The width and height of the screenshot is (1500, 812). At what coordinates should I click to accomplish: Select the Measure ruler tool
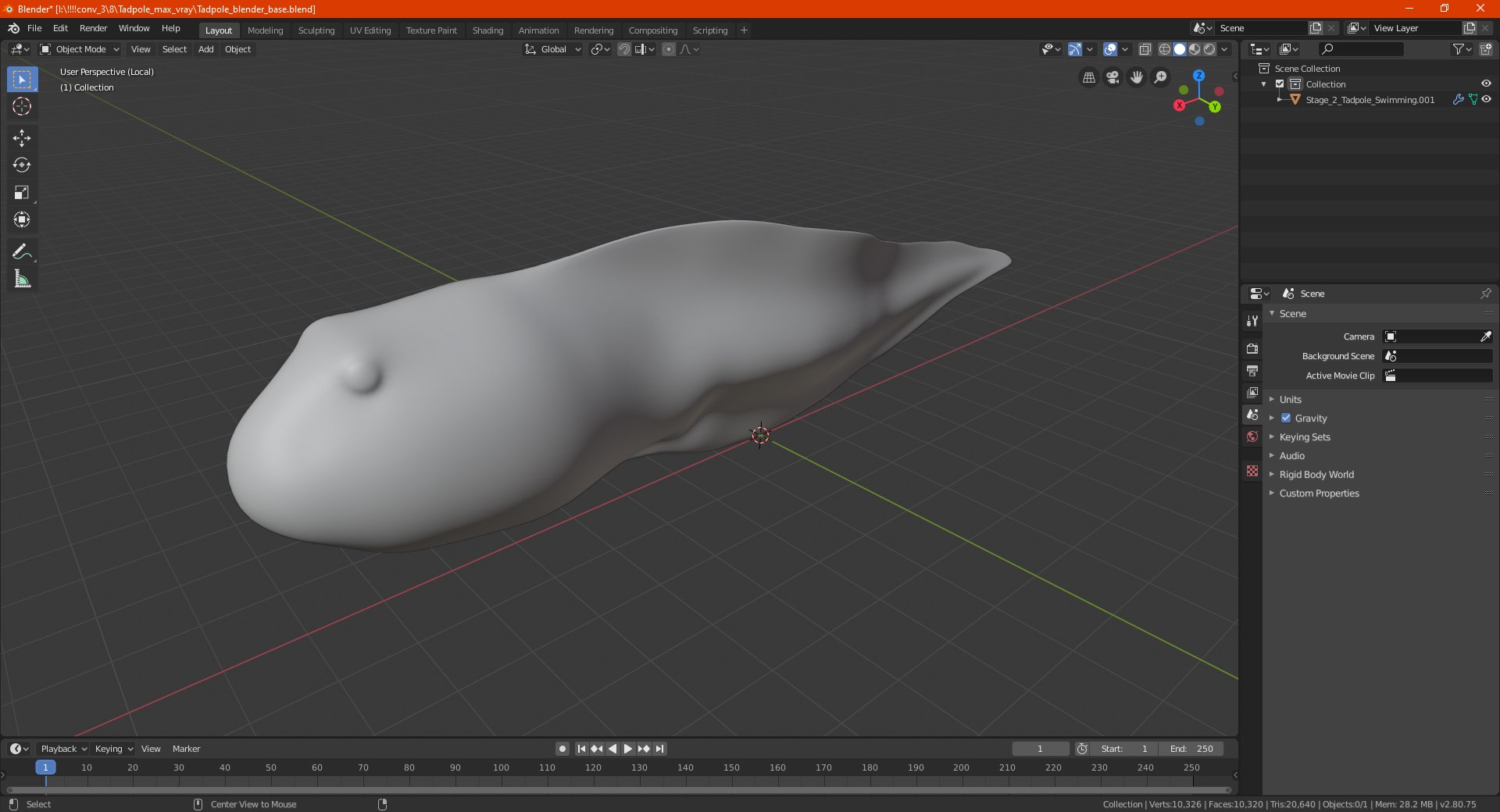(x=22, y=279)
